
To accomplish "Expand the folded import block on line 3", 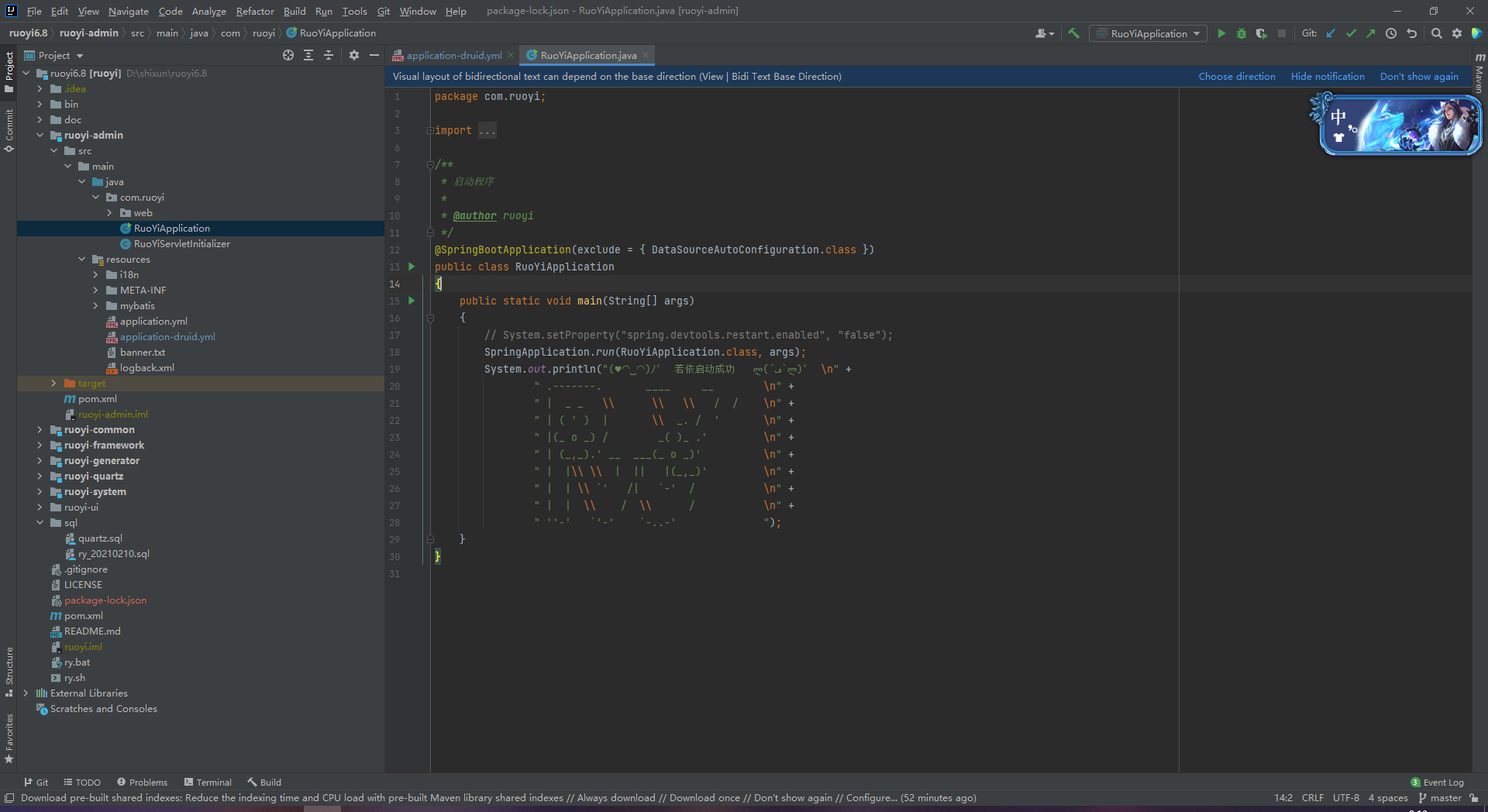I will (x=430, y=131).
